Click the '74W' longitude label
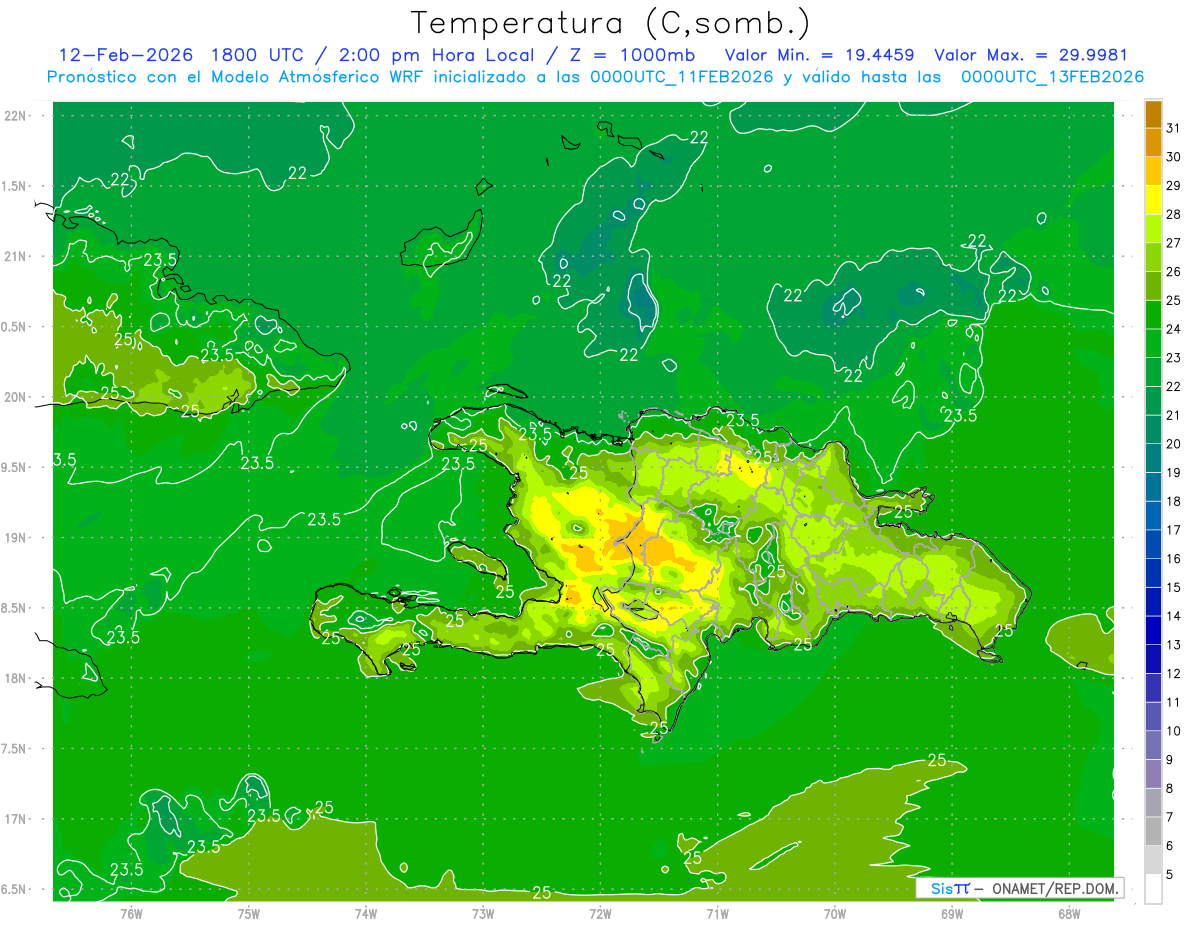This screenshot has height=927, width=1200. (x=365, y=913)
